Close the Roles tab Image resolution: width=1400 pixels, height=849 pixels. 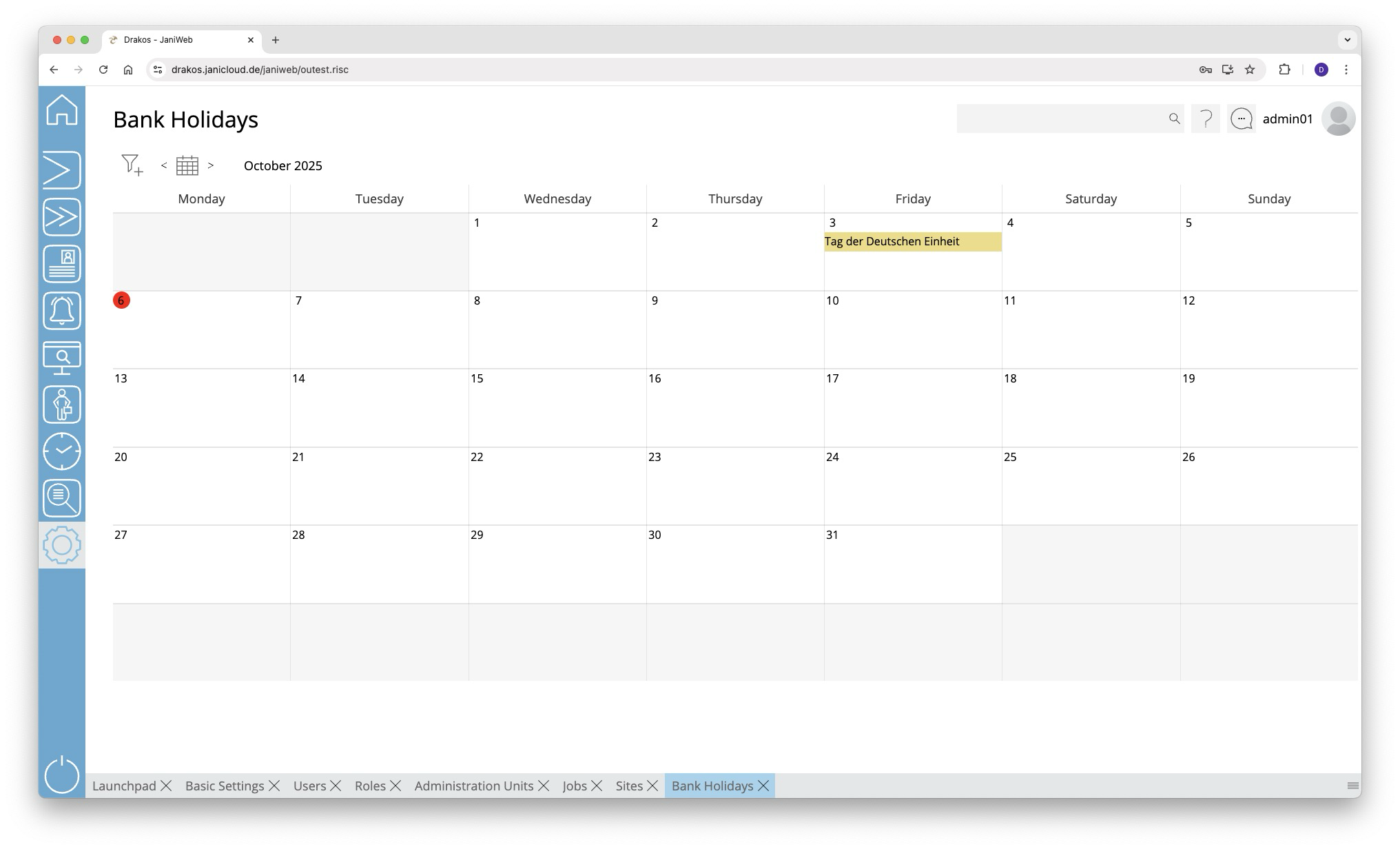pos(395,786)
